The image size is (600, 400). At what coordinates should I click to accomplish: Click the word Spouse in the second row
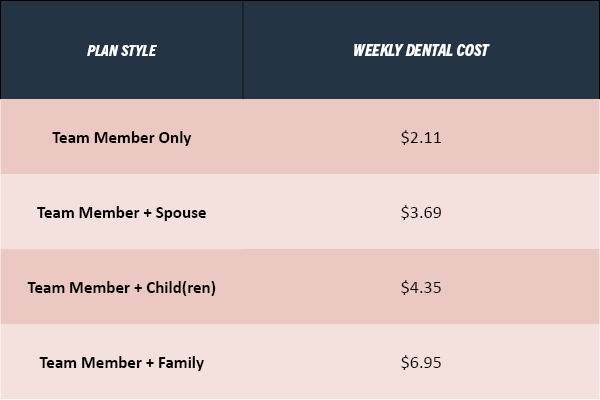pos(181,213)
